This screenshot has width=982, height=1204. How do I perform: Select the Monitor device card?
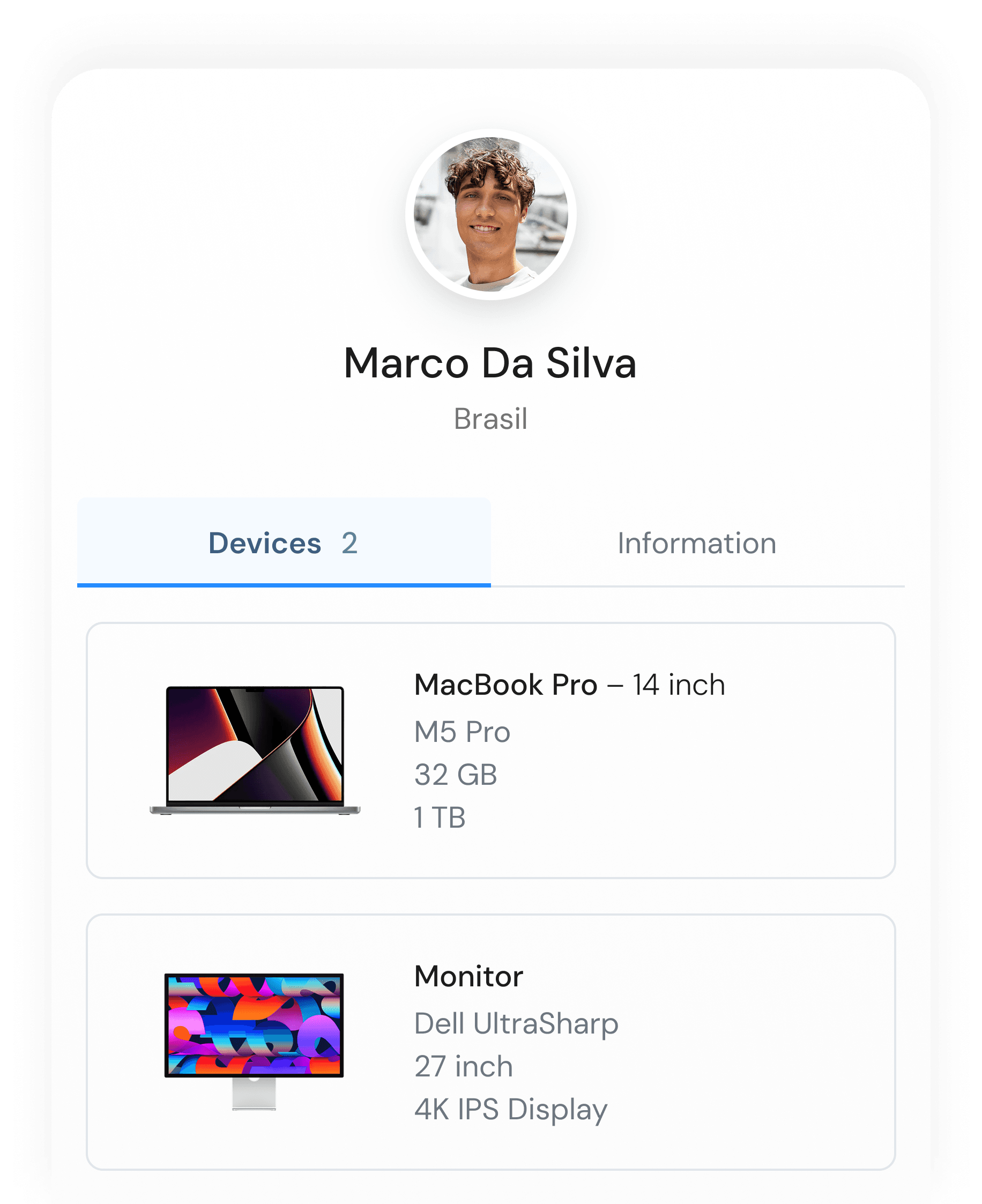tap(490, 1042)
